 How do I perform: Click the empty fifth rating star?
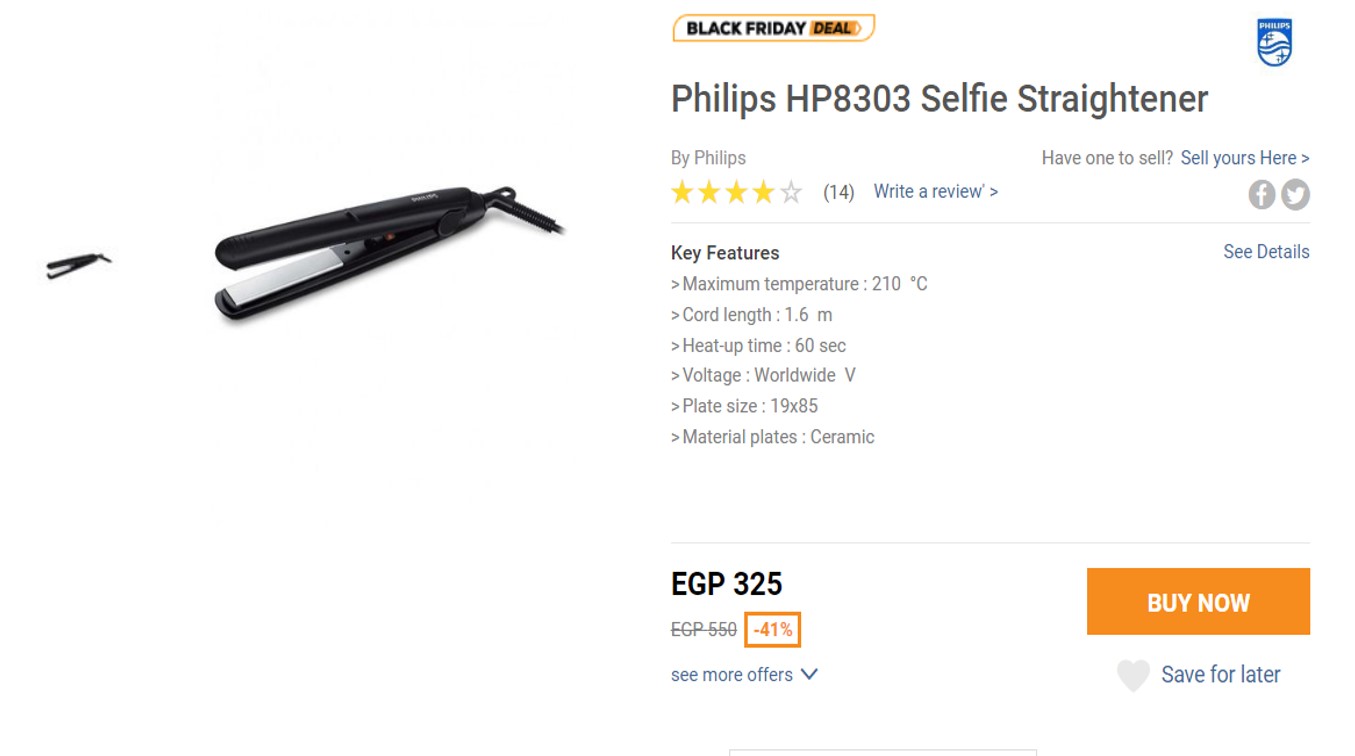point(791,192)
